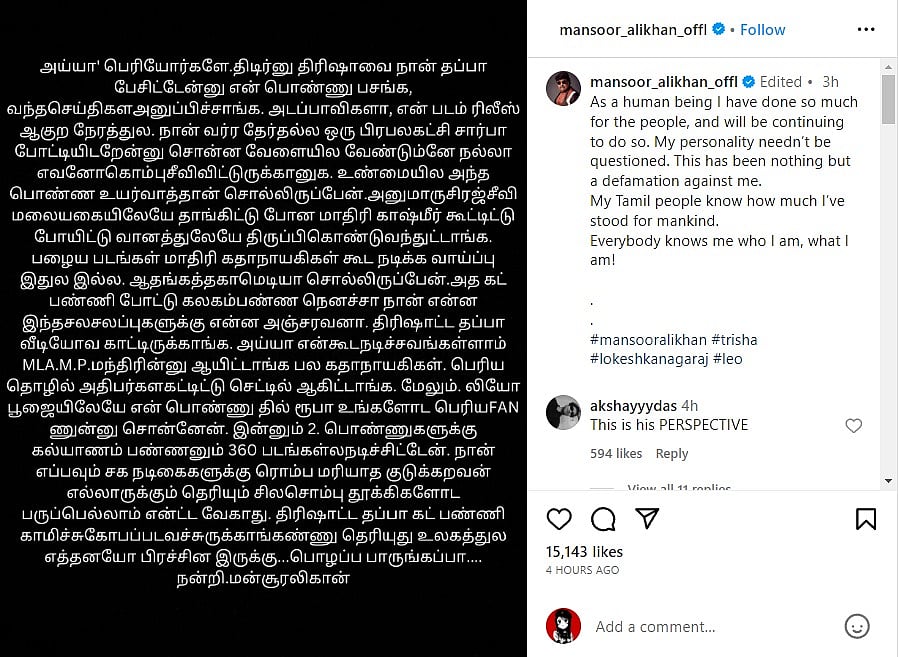Screen dimensions: 898x657
Task: Open #leo hashtag link
Action: [728, 359]
